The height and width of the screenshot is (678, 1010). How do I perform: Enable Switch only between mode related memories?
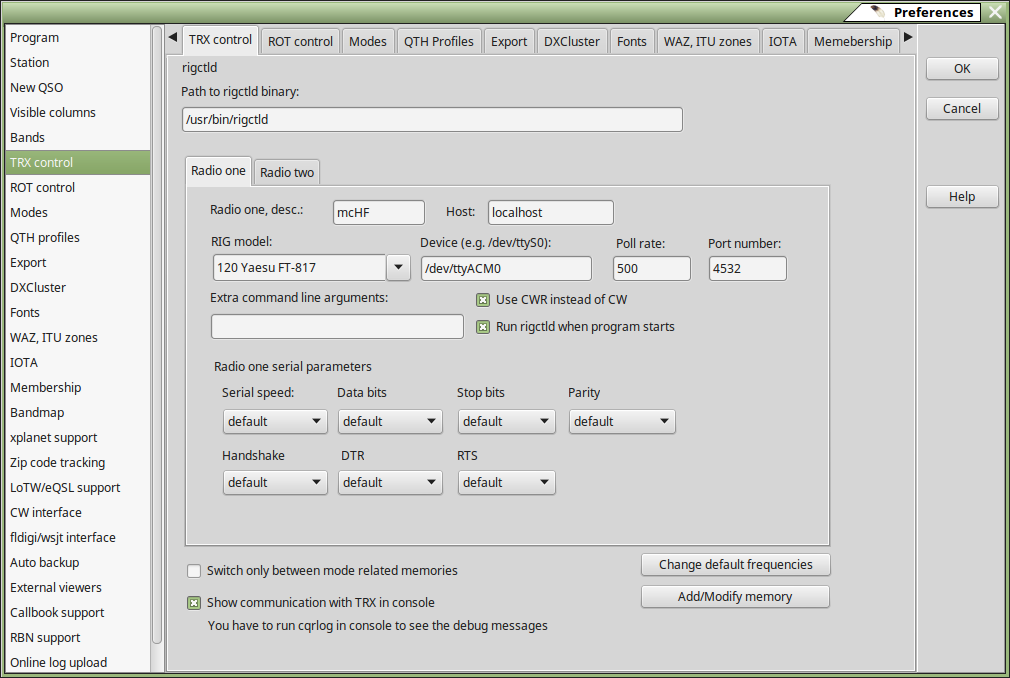tap(194, 571)
